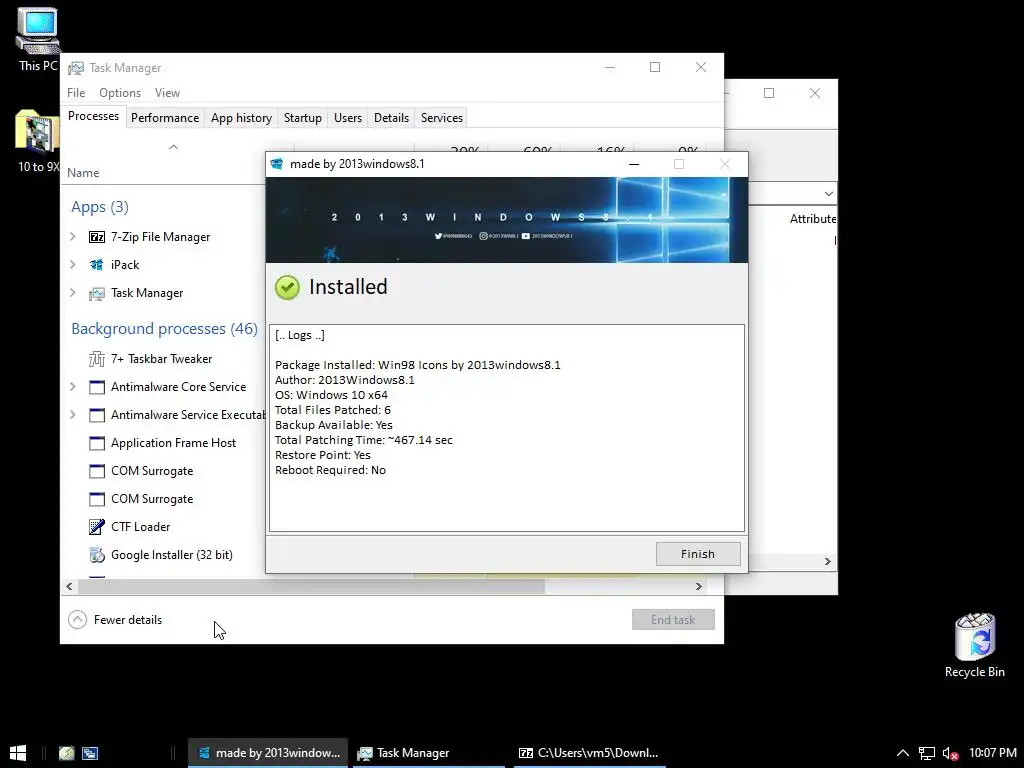Click the green Installed checkmark icon
Viewport: 1024px width, 768px height.
(x=287, y=287)
